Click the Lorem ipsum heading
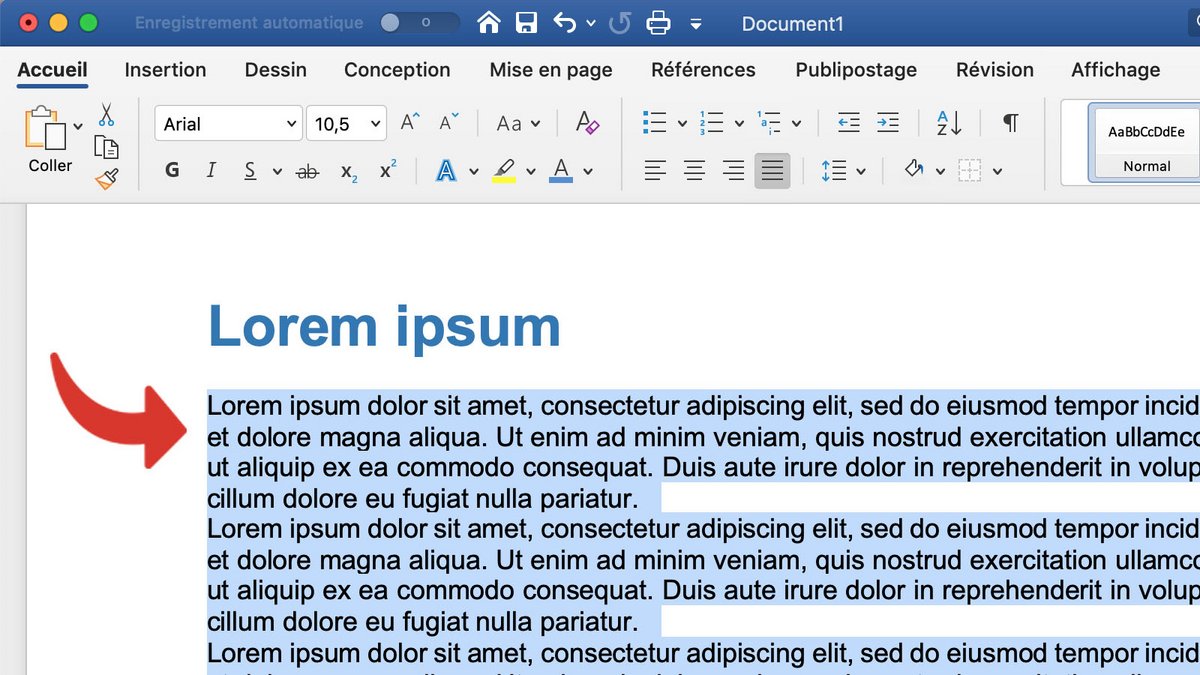The height and width of the screenshot is (675, 1200). click(384, 326)
